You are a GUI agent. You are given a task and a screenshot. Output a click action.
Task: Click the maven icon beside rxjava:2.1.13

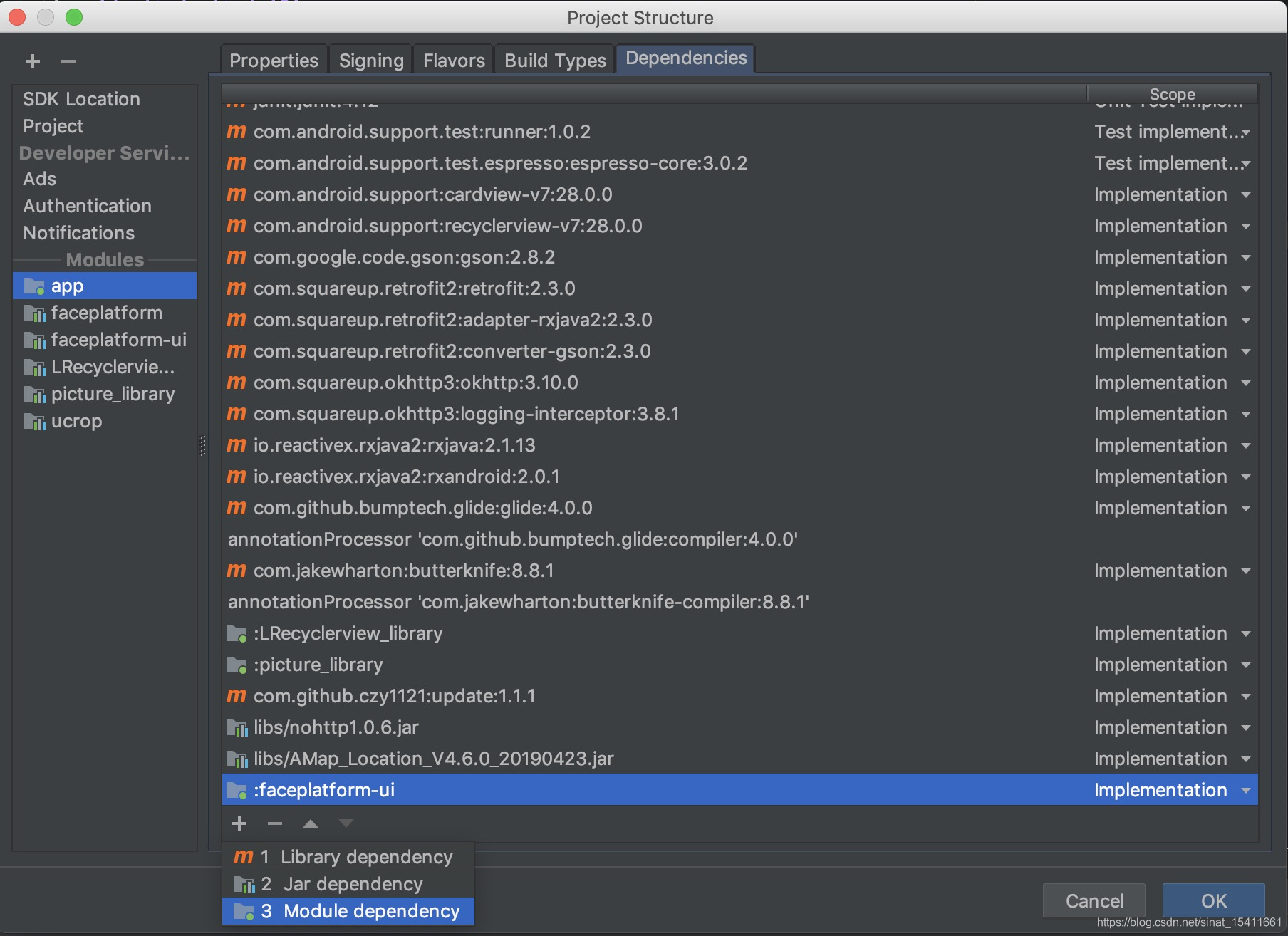[237, 445]
